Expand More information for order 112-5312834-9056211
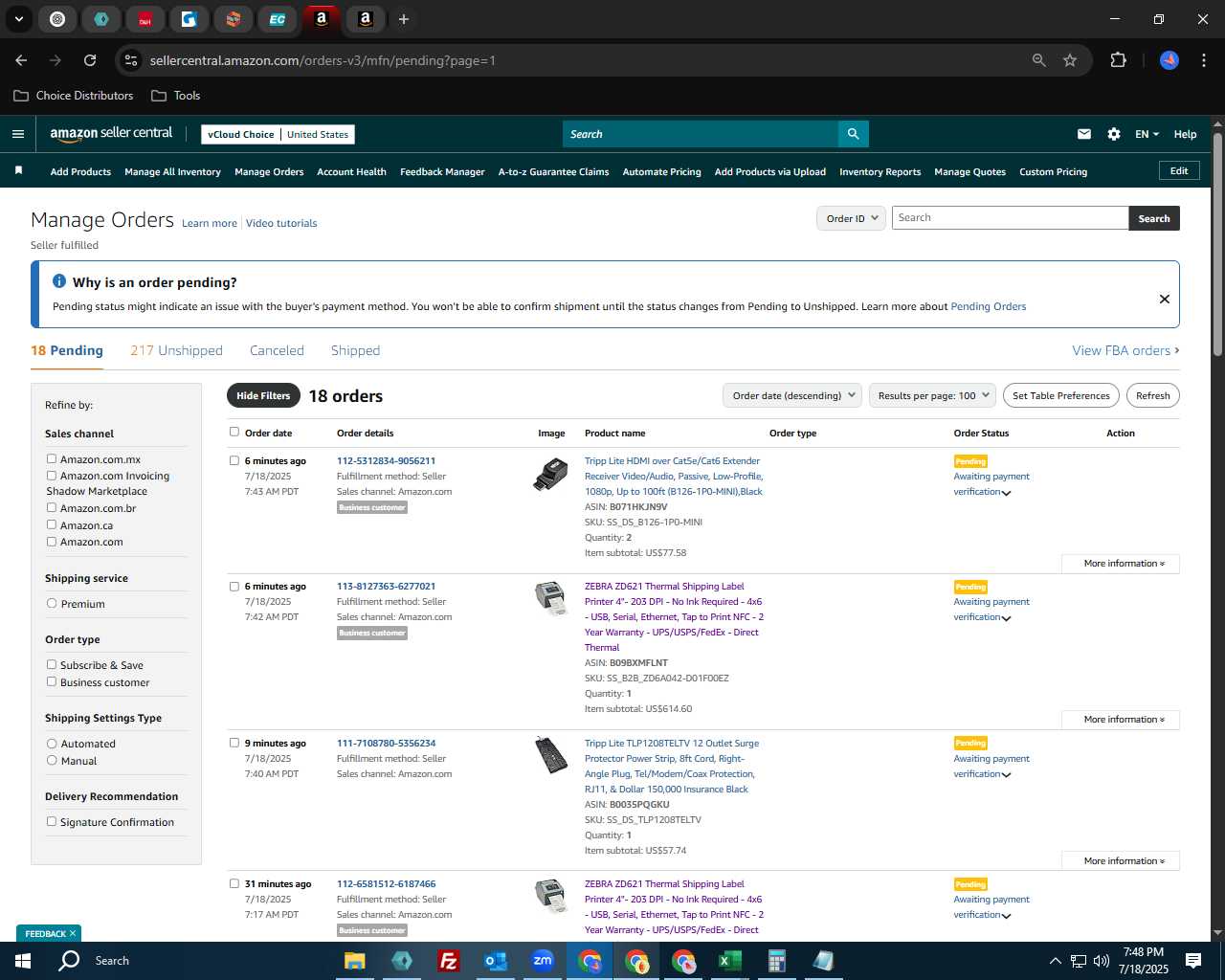The width and height of the screenshot is (1225, 980). pos(1120,564)
